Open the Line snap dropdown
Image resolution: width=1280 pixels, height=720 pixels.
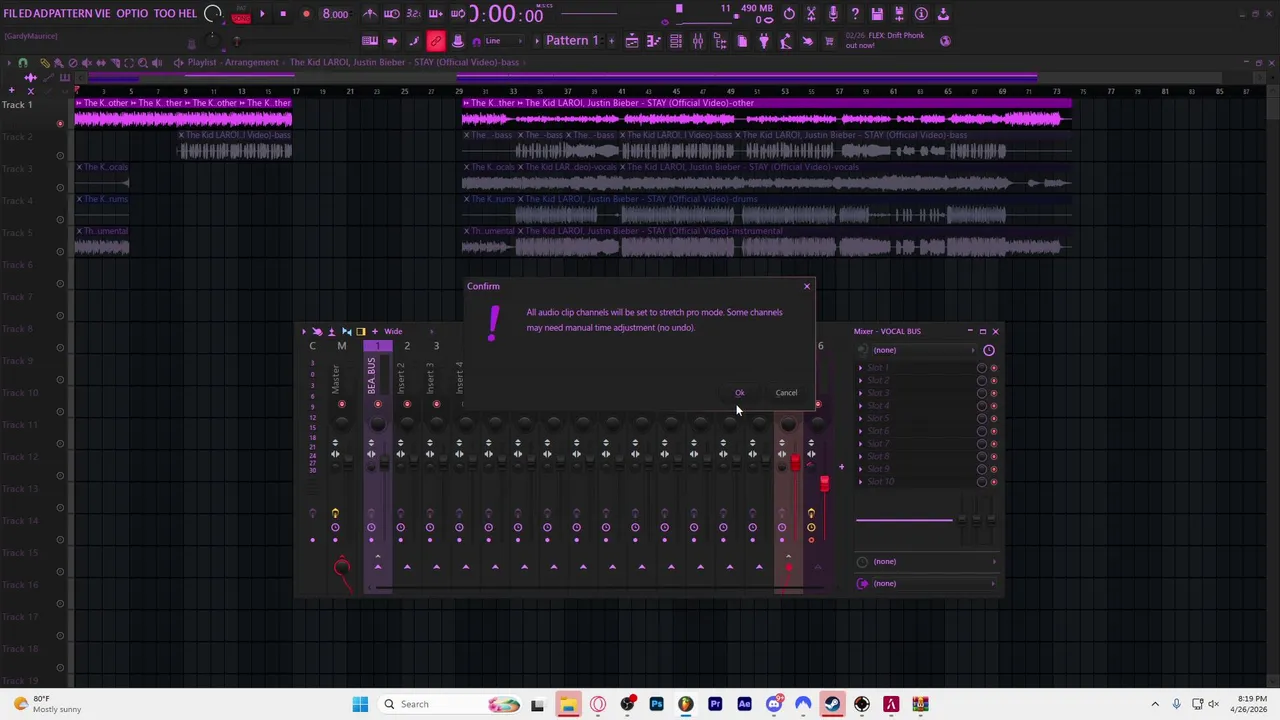click(x=505, y=41)
